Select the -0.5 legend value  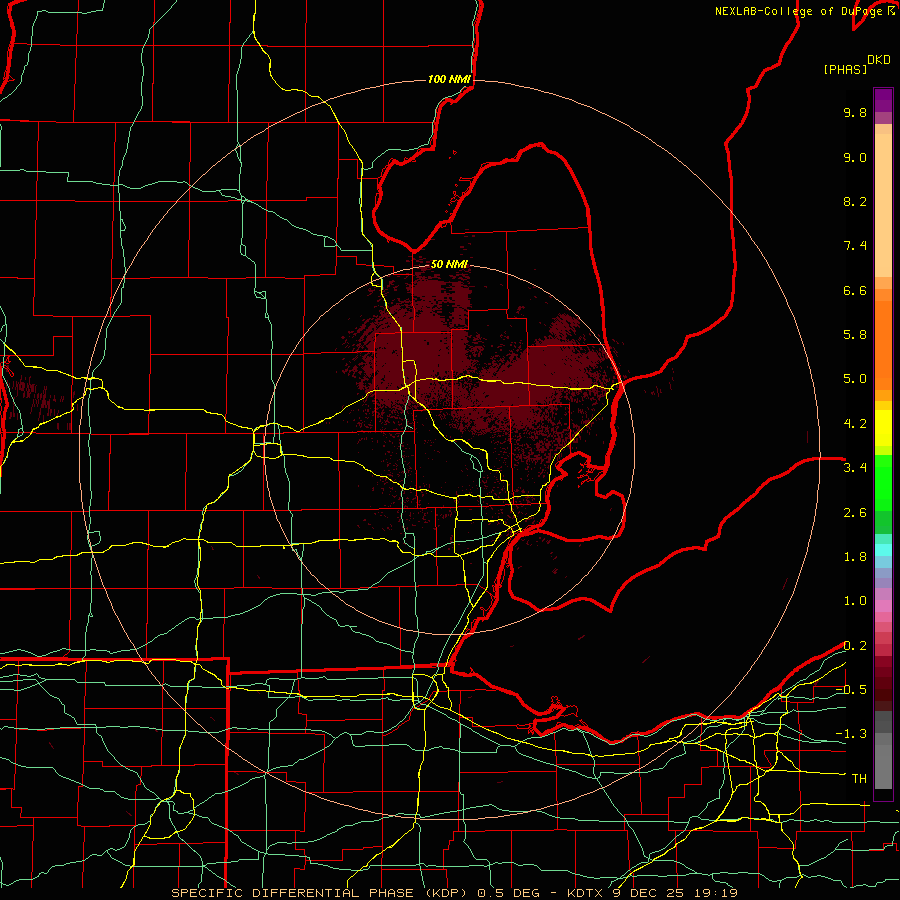click(851, 690)
